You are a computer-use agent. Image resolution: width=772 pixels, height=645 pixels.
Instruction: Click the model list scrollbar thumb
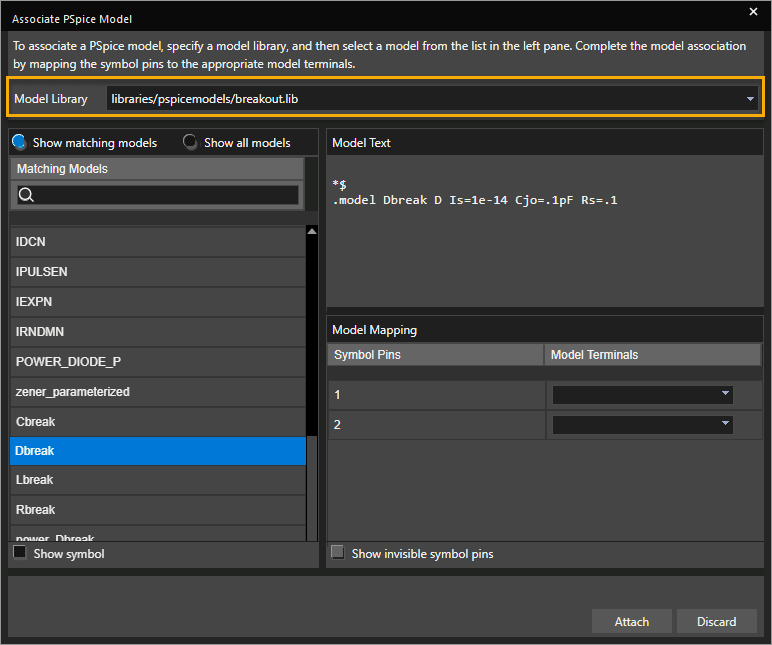pyautogui.click(x=312, y=488)
